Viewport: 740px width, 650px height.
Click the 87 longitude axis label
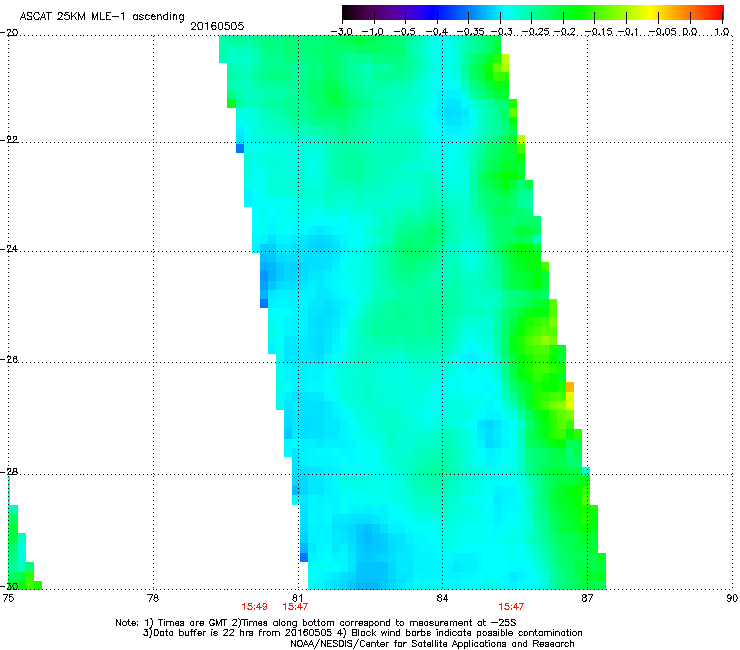click(x=587, y=598)
